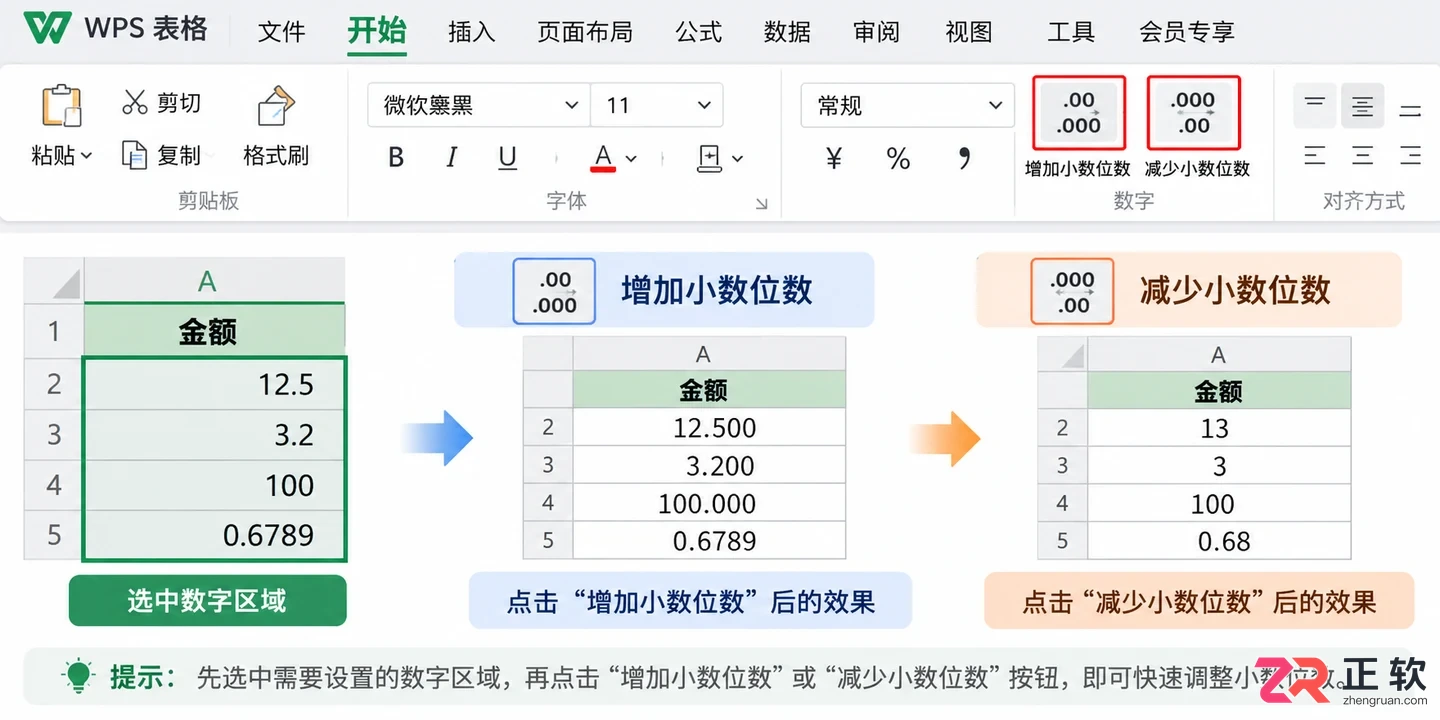Apply the font color A icon
The height and width of the screenshot is (720, 1440).
click(x=602, y=157)
